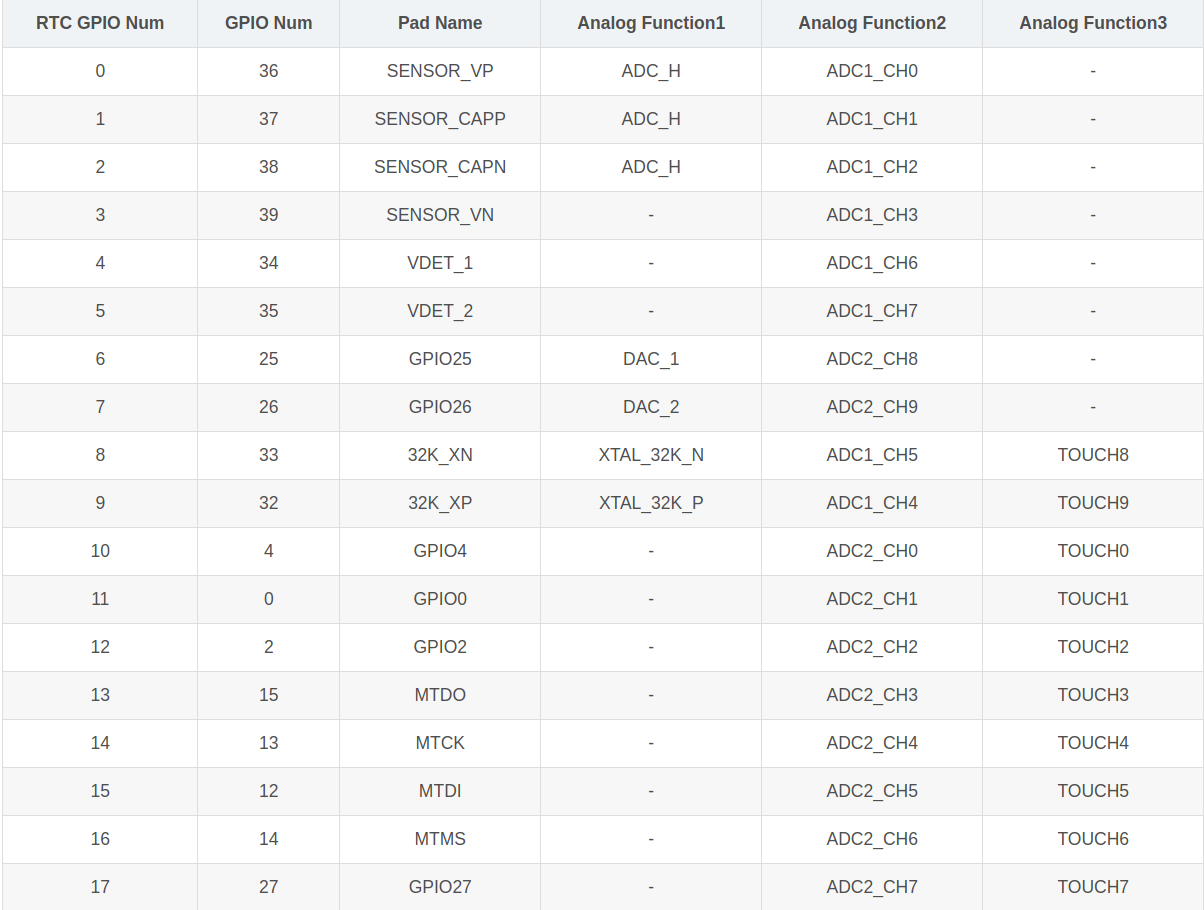Click the 'Pad Name' column header
The width and height of the screenshot is (1204, 910).
point(440,23)
